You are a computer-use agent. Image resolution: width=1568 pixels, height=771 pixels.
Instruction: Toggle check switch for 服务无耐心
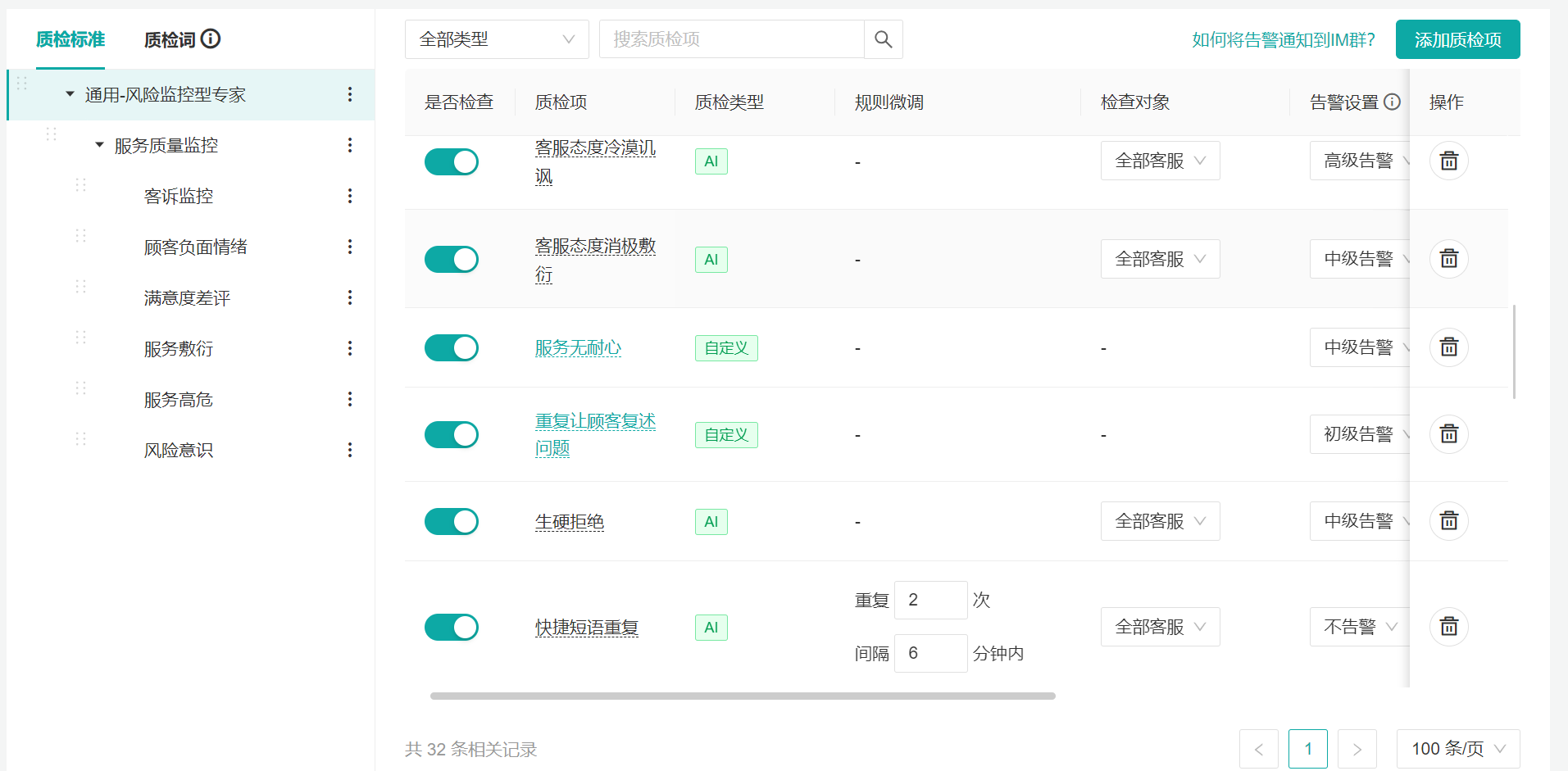click(x=452, y=347)
